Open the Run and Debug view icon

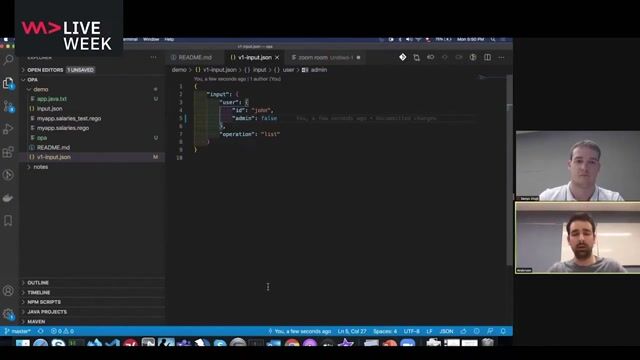pos(8,129)
